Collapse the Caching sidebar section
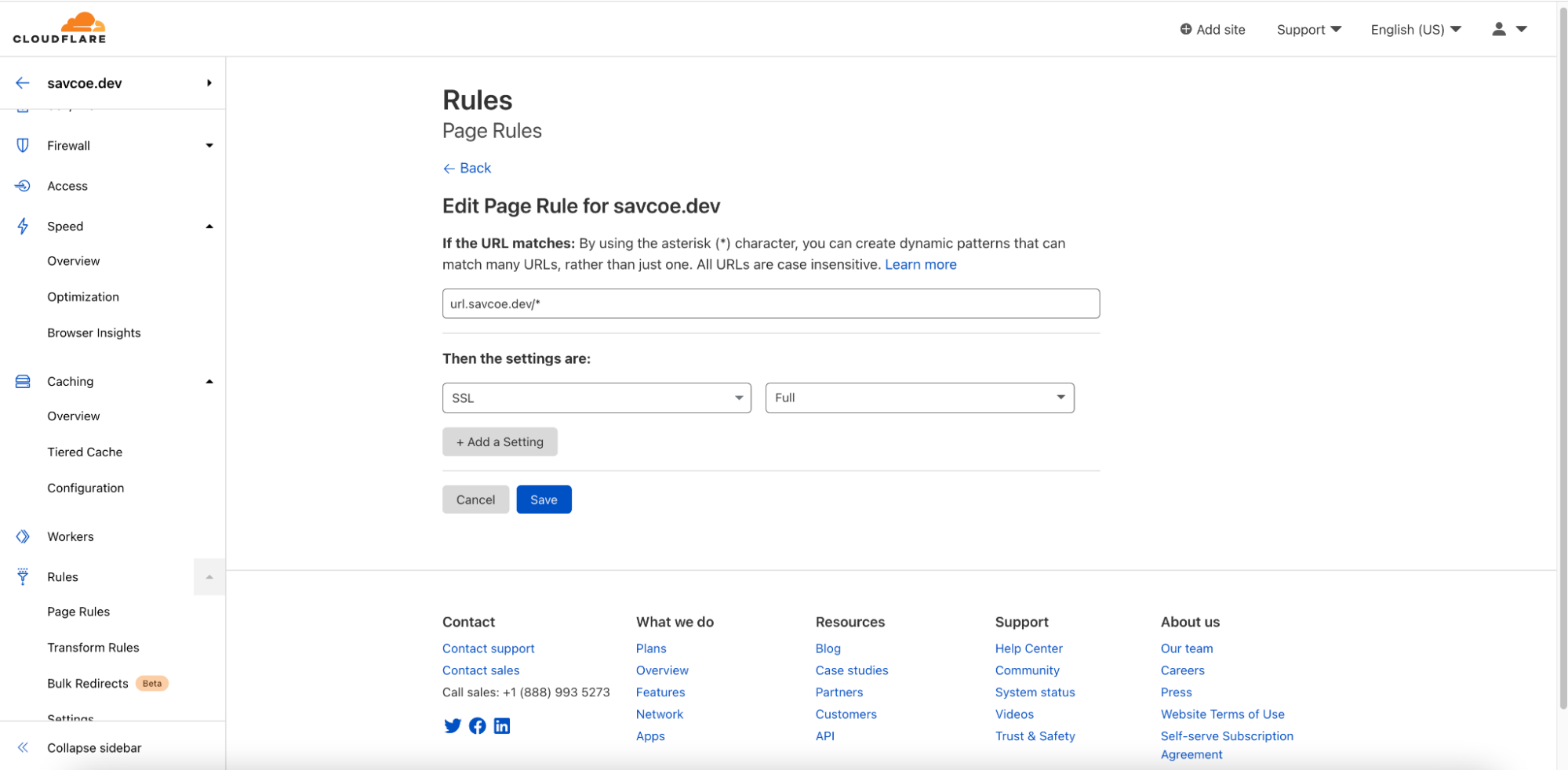Image resolution: width=1568 pixels, height=770 pixels. click(209, 382)
